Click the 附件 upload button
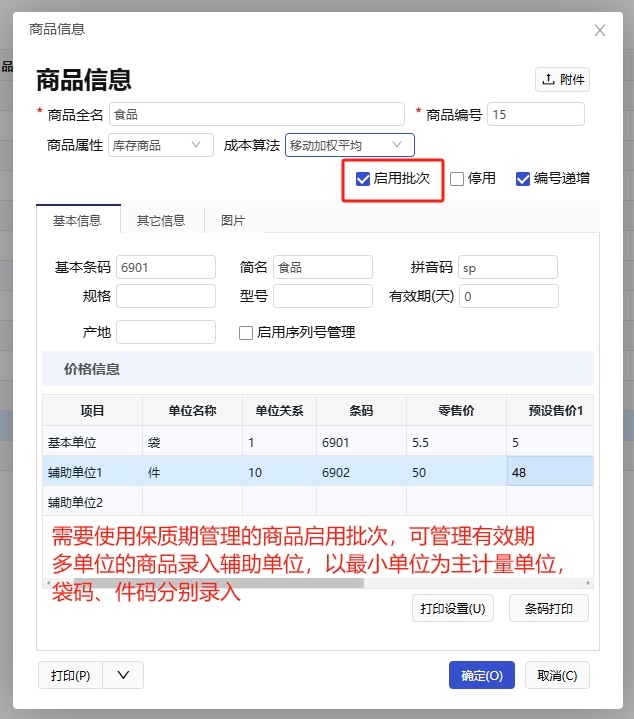Viewport: 634px width, 719px height. pyautogui.click(x=562, y=80)
